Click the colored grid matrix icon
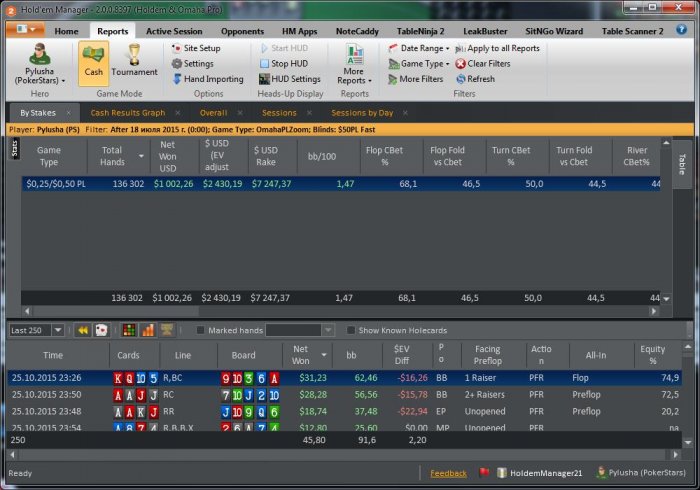The height and width of the screenshot is (490, 700). 129,330
